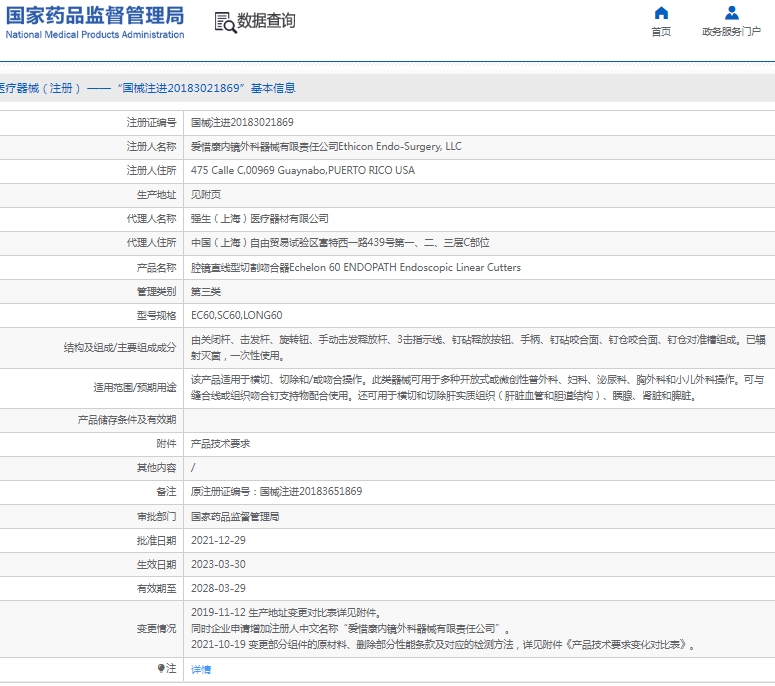
Task: Click the 注册证编号 label
Action: pyautogui.click(x=151, y=122)
